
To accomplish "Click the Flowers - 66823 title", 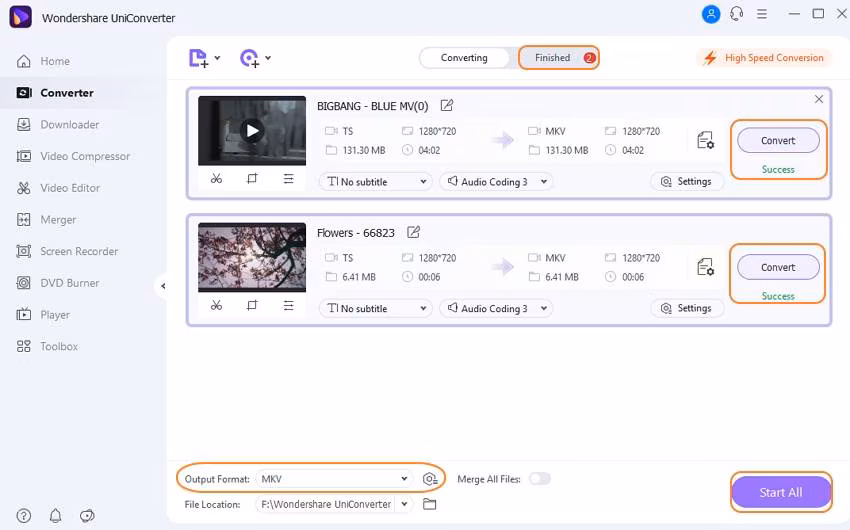I will pyautogui.click(x=356, y=233).
